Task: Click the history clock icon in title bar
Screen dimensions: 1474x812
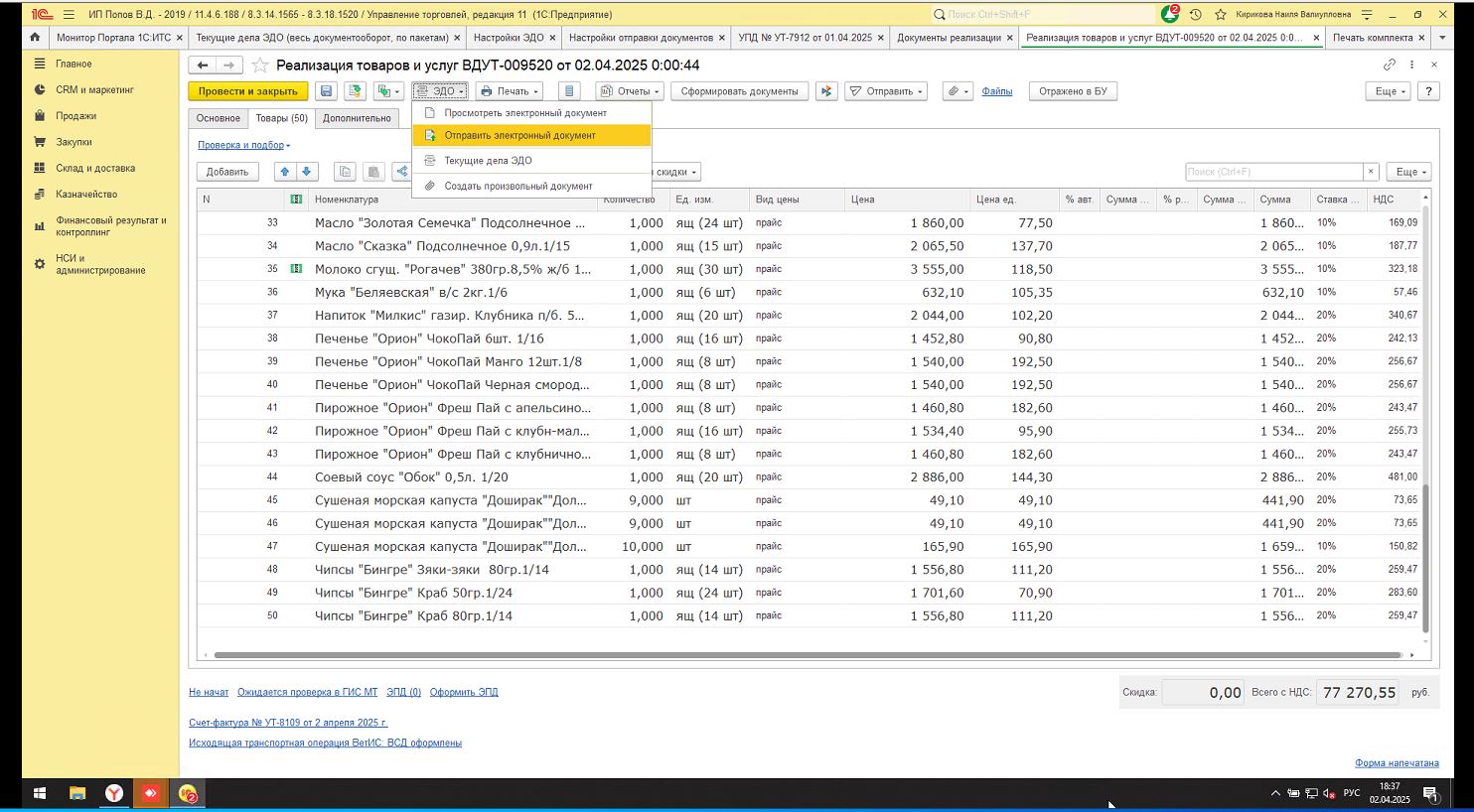Action: pyautogui.click(x=1196, y=14)
